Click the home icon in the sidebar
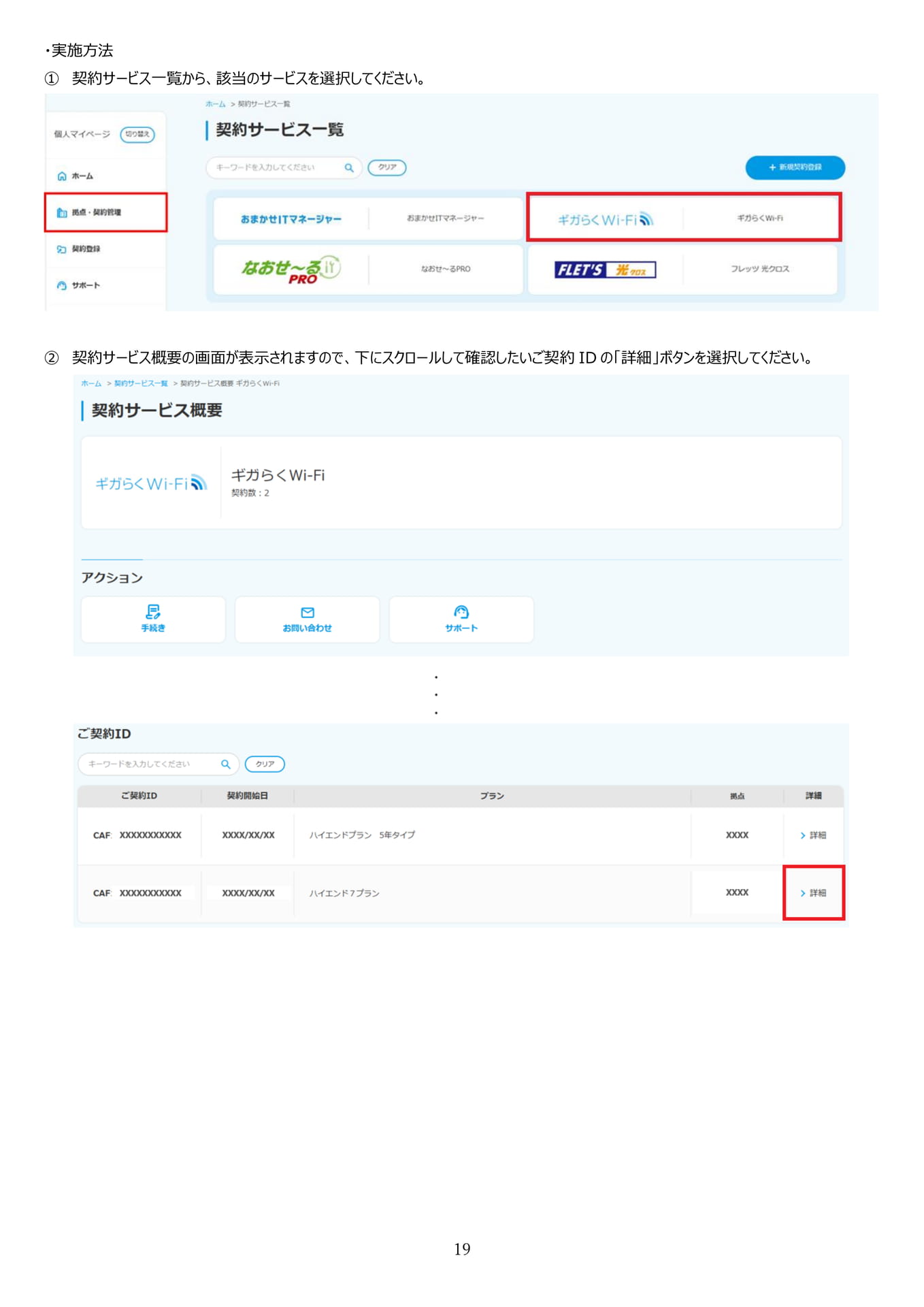924x1307 pixels. [62, 176]
